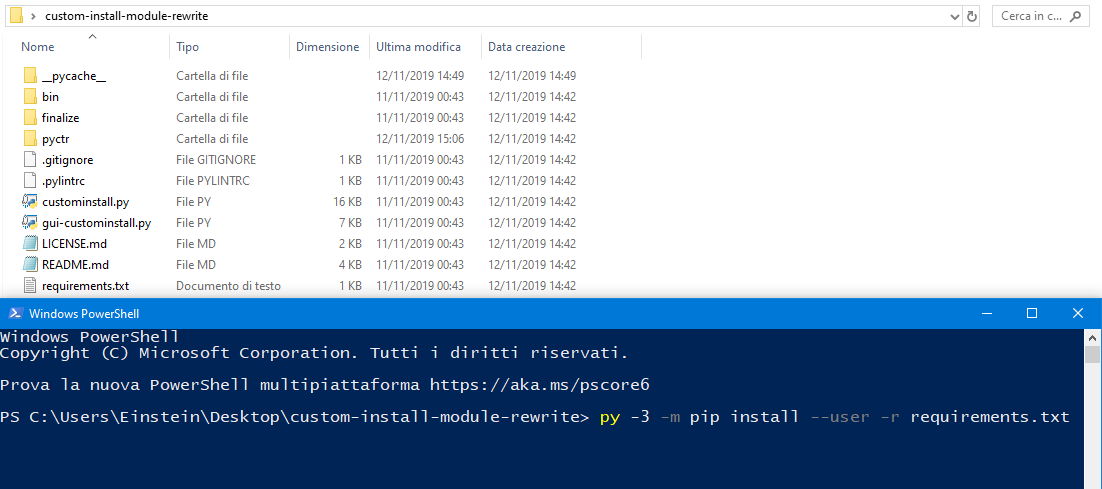Close the PowerShell window
Screen dimensions: 1102x489
(1078, 313)
